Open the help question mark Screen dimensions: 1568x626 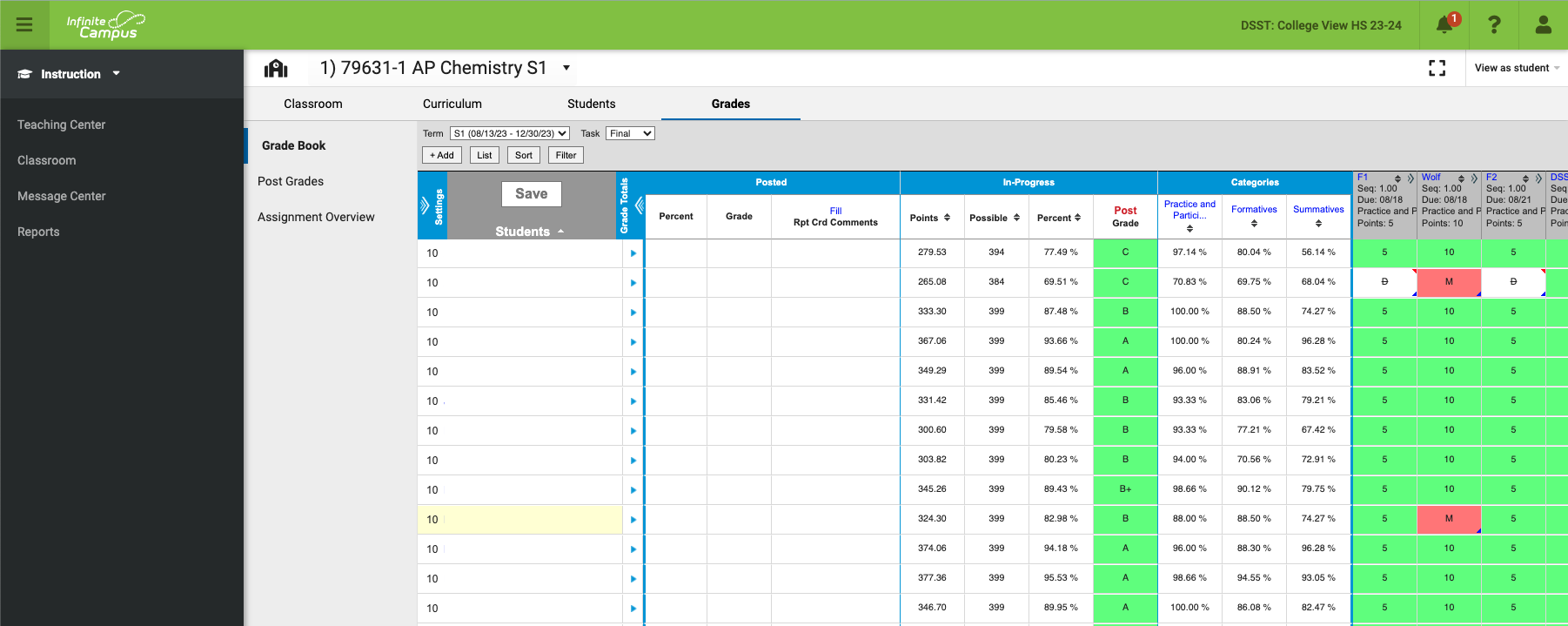[1494, 24]
